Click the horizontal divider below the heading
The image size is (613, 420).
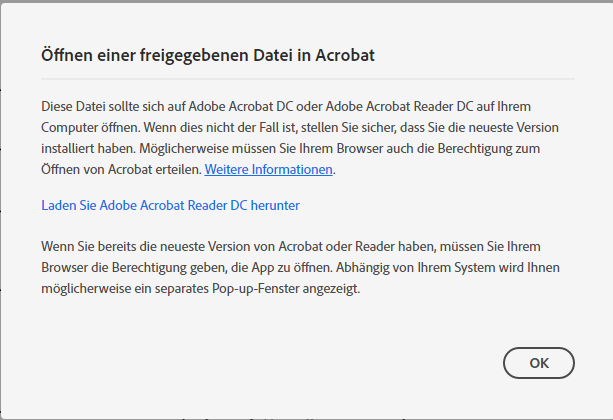pos(307,78)
